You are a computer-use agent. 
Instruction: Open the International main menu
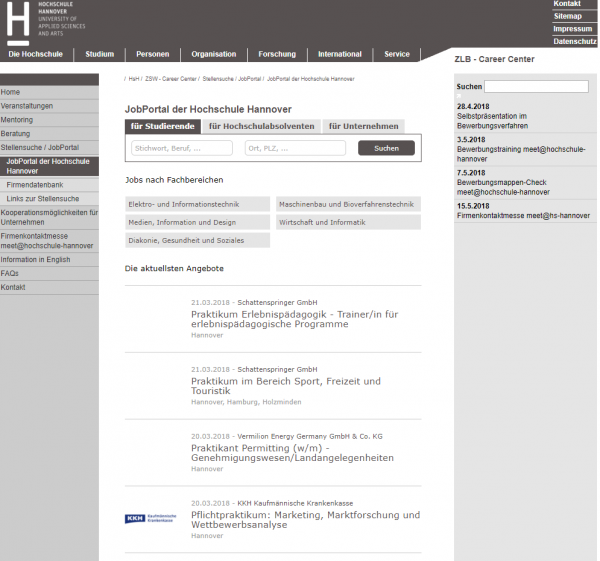click(x=340, y=54)
